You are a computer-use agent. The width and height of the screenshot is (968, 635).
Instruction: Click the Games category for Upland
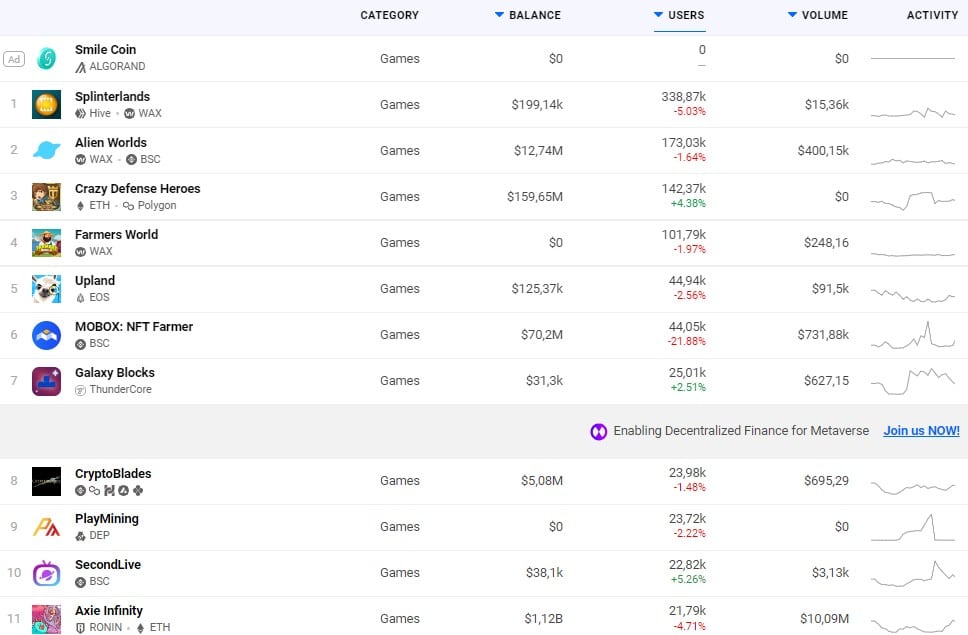coord(400,289)
